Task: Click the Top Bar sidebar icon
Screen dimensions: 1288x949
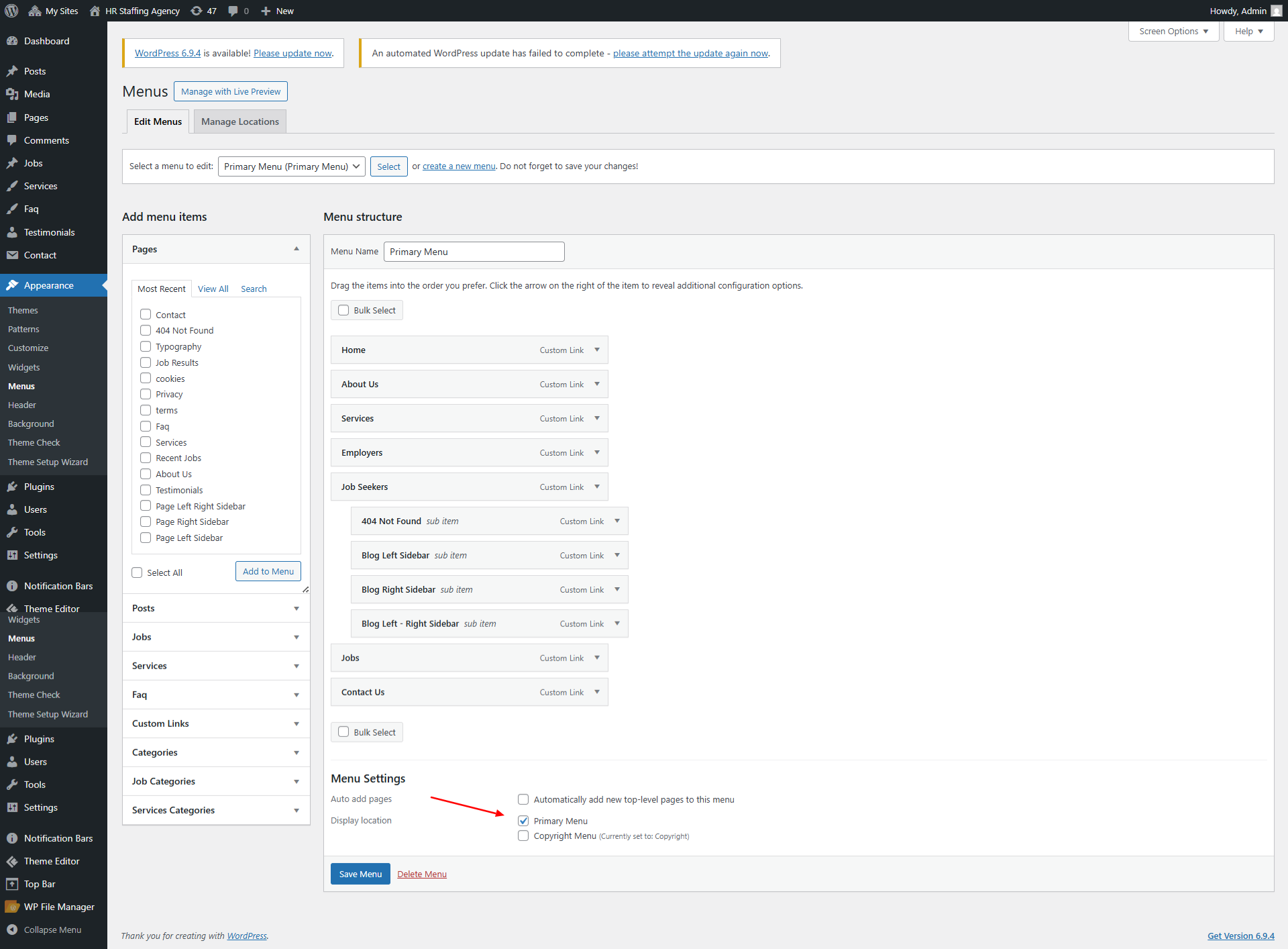Action: click(12, 884)
